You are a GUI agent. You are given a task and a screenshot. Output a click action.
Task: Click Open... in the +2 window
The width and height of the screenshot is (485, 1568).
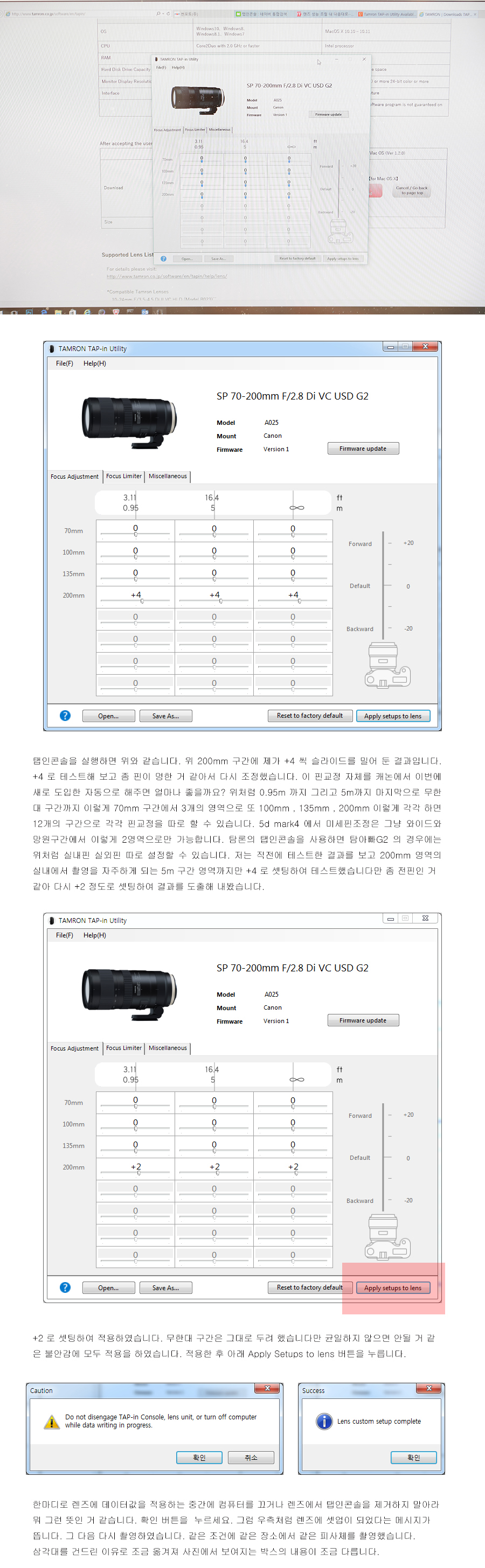[108, 1287]
